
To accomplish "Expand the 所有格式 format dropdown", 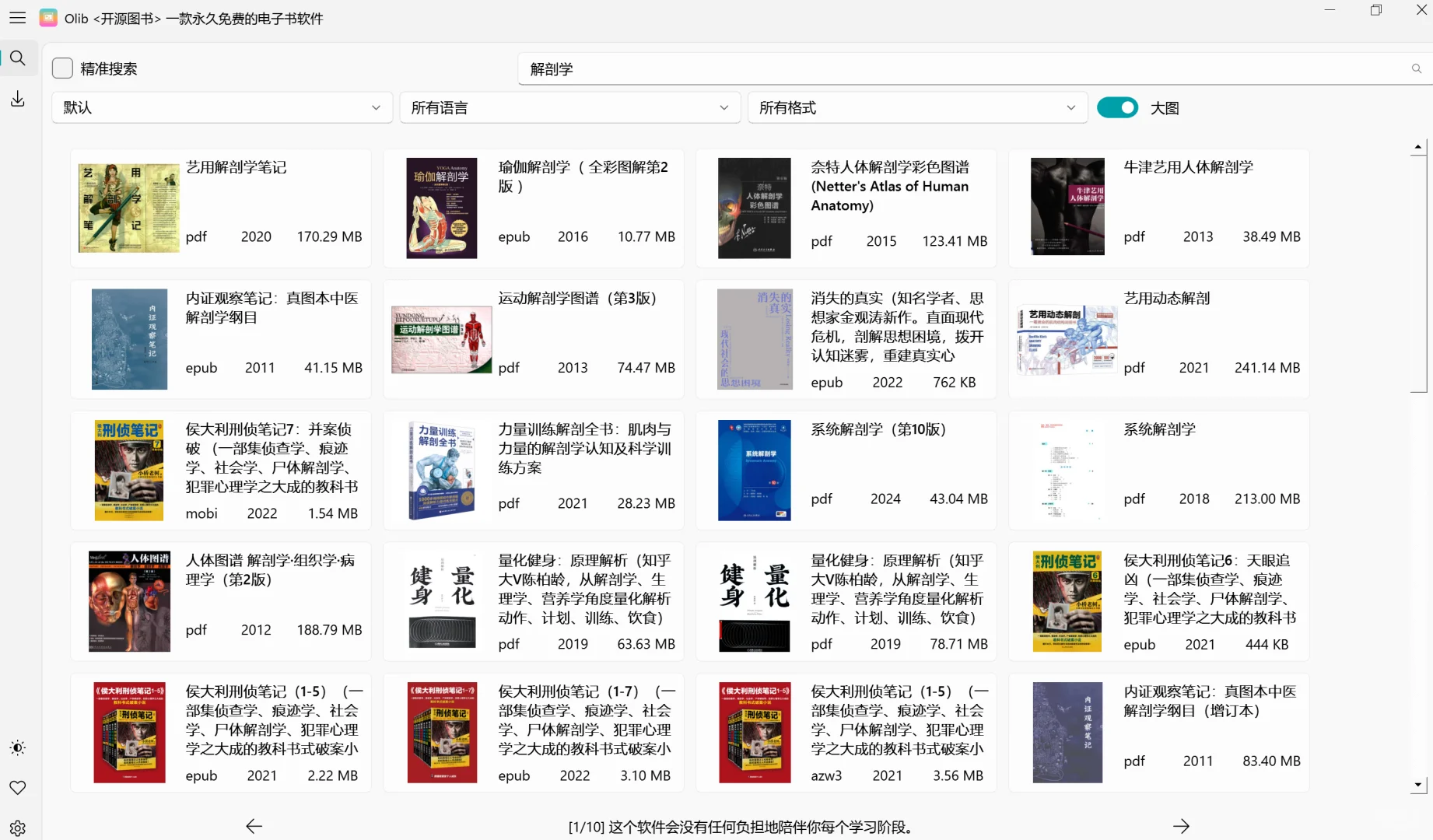I will pos(917,107).
